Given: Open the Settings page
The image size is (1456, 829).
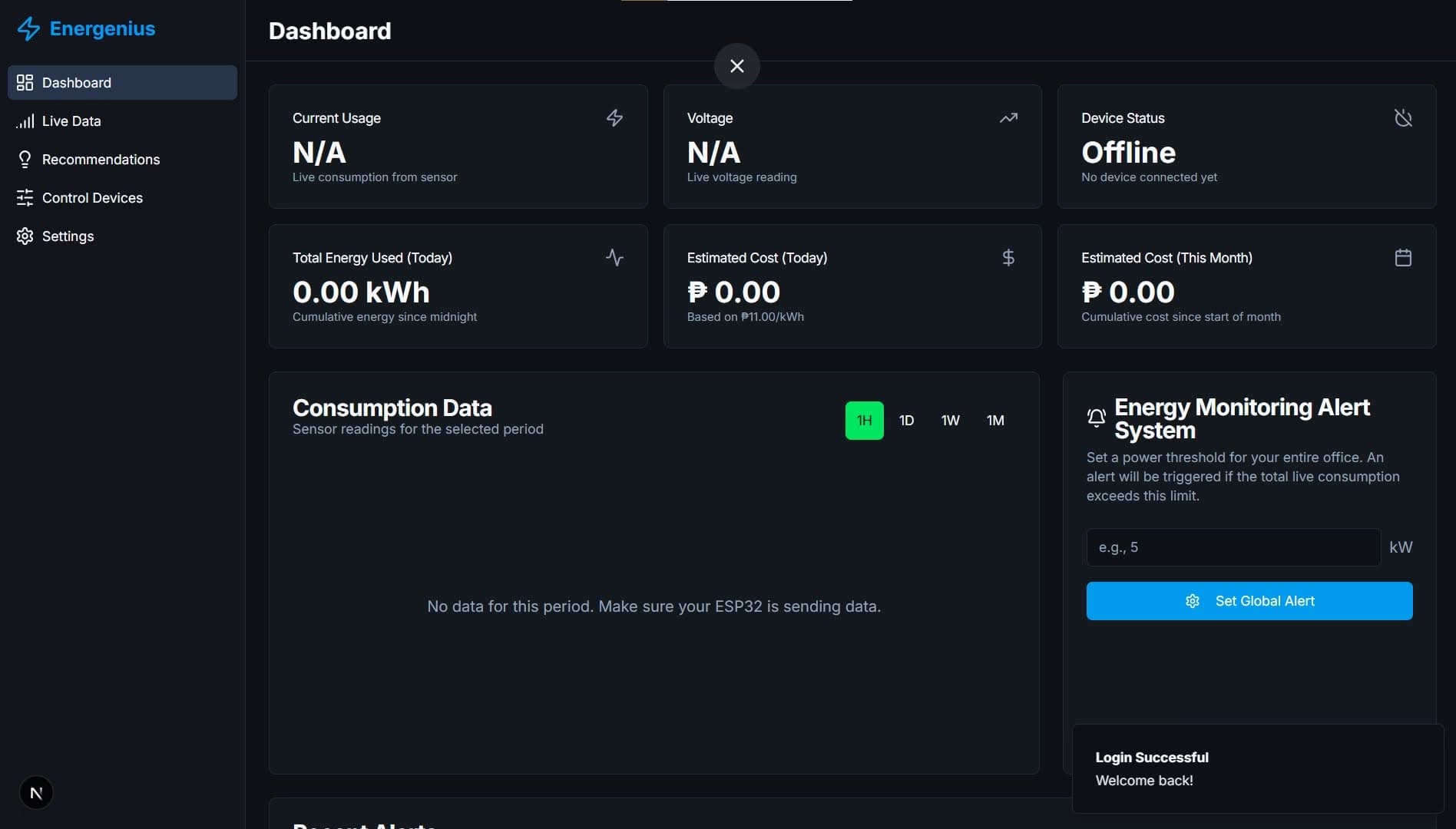Looking at the screenshot, I should (x=122, y=236).
